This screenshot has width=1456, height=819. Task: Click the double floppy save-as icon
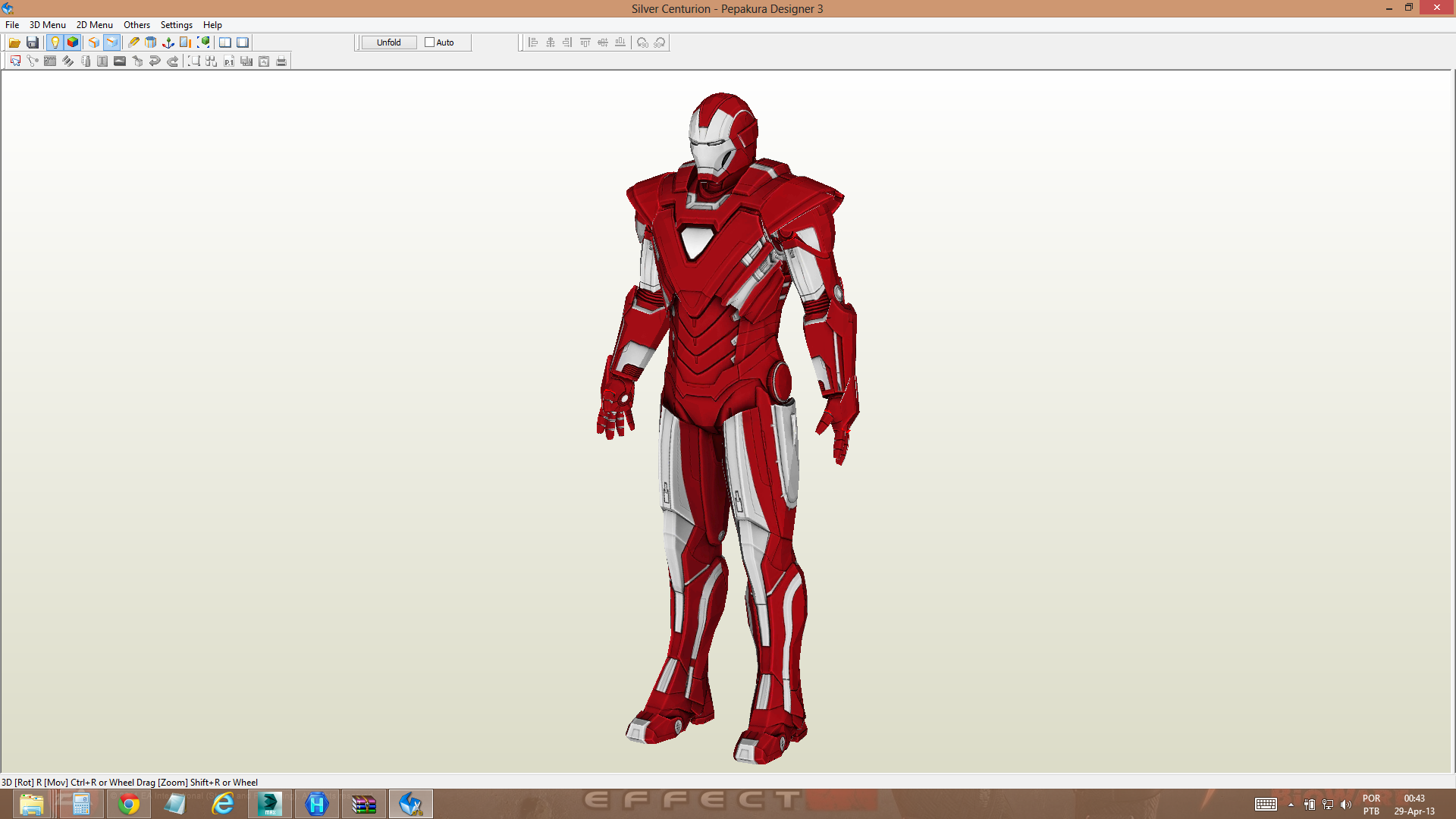point(246,61)
